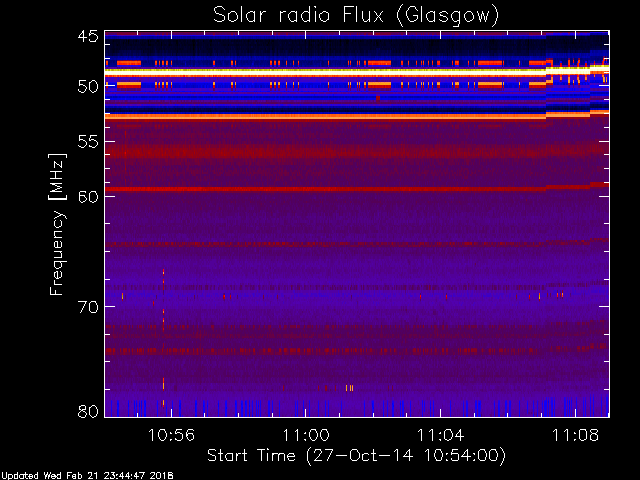This screenshot has width=640, height=480.
Task: Click the bright yellow-white band near 49 MHz
Action: pyautogui.click(x=325, y=71)
